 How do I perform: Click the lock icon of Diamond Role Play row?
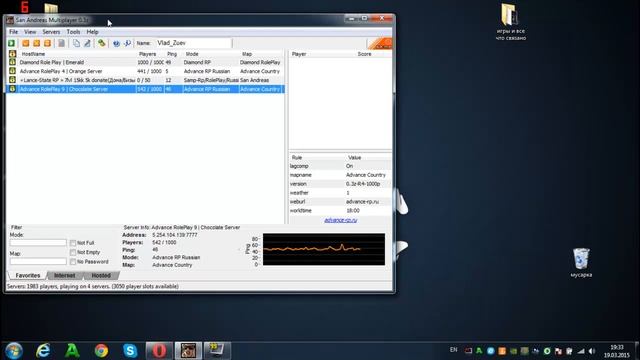click(12, 62)
